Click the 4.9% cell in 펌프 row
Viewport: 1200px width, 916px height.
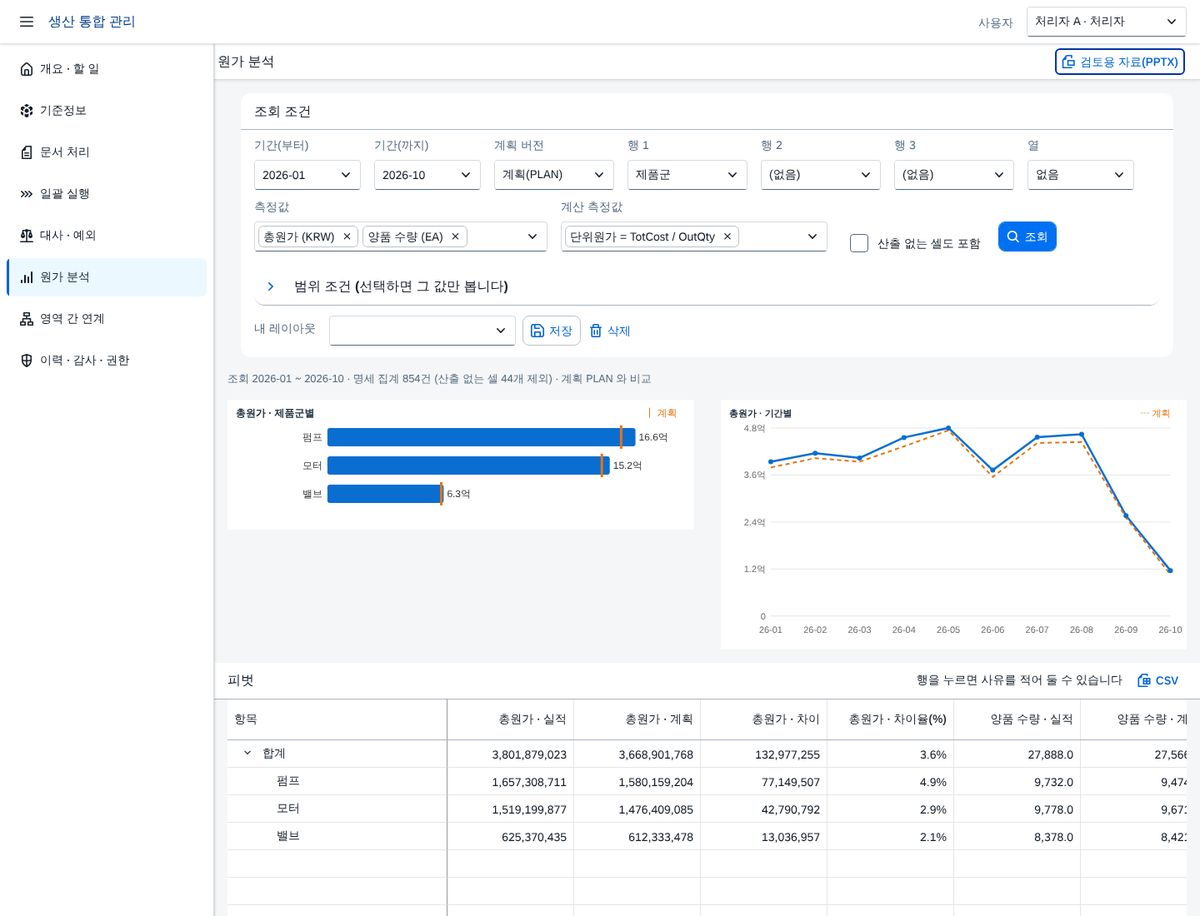tap(890, 781)
